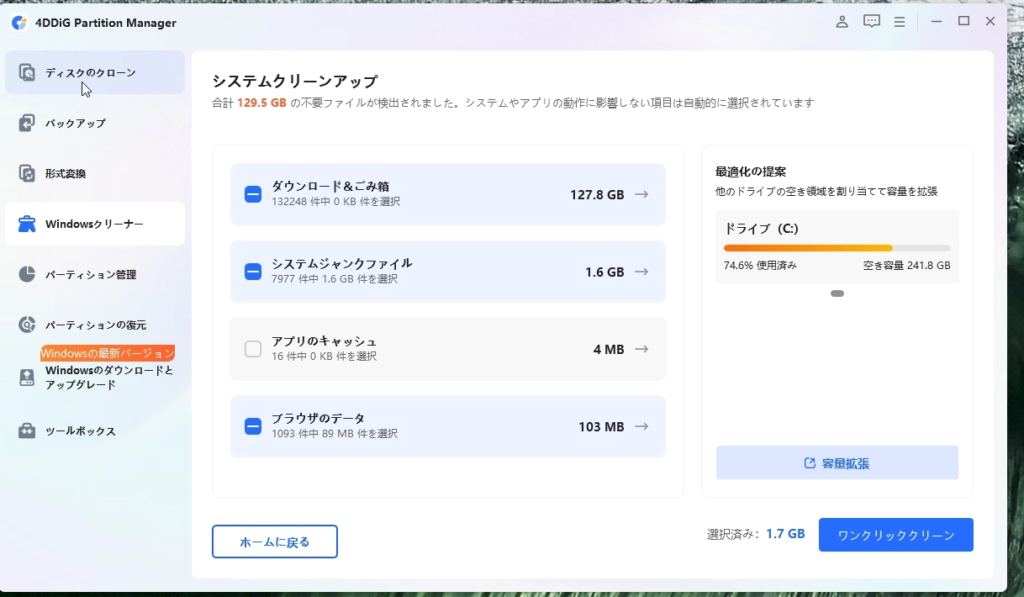Click the toolbox briefcase icon
Viewport: 1024px width, 597px height.
27,431
